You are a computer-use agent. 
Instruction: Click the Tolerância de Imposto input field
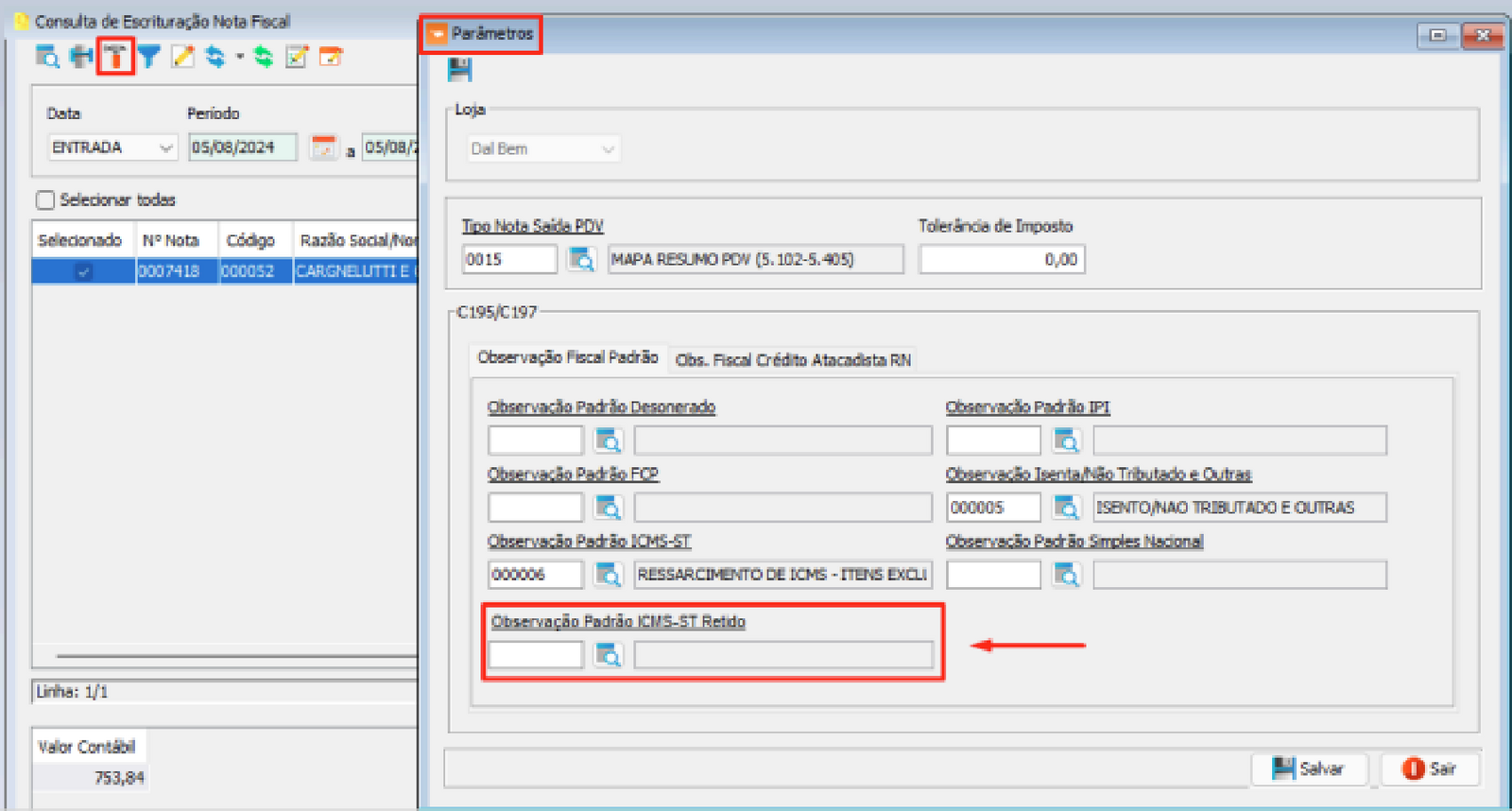[1001, 259]
